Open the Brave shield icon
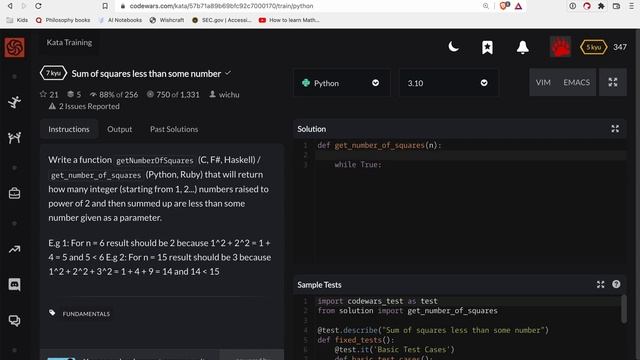Screen dimensions: 640x360 click(x=504, y=6)
